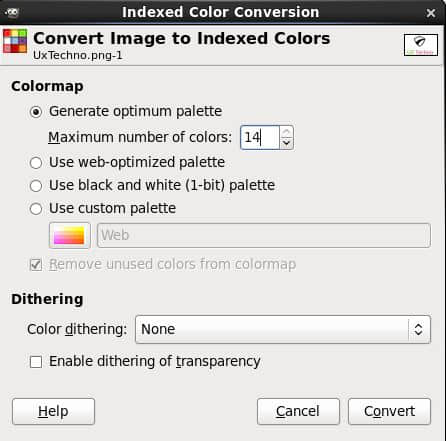Image resolution: width=446 pixels, height=441 pixels.
Task: Click the Web palette name field
Action: coord(264,235)
